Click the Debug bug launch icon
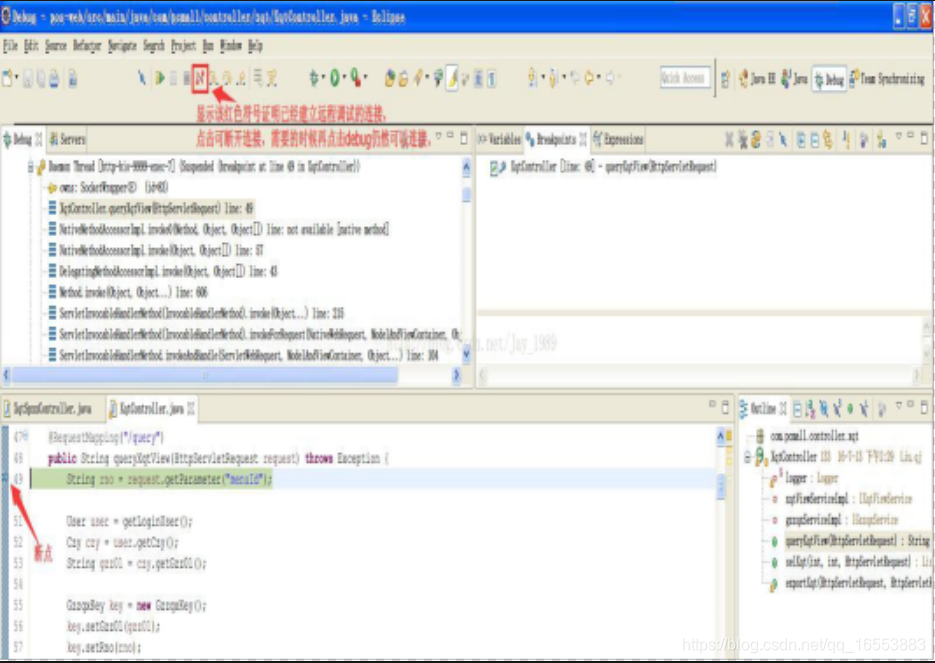This screenshot has height=663, width=935. 314,78
